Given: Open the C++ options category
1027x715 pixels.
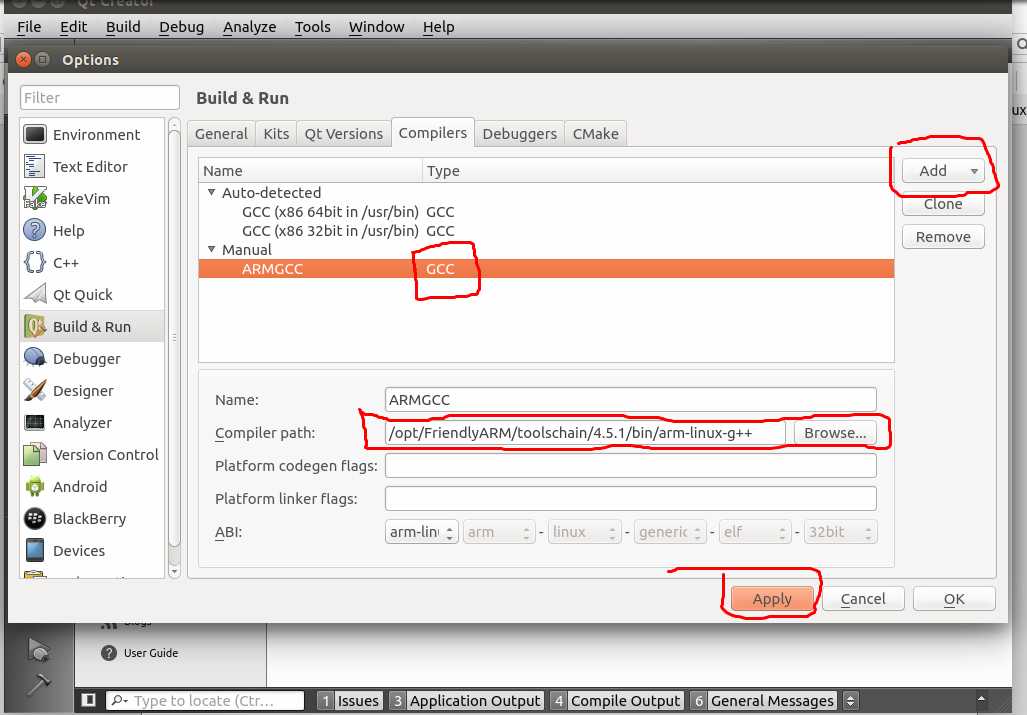Looking at the screenshot, I should [92, 263].
